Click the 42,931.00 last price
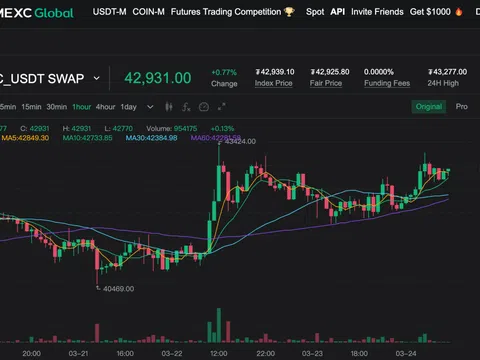This screenshot has height=360, width=480. (x=158, y=78)
